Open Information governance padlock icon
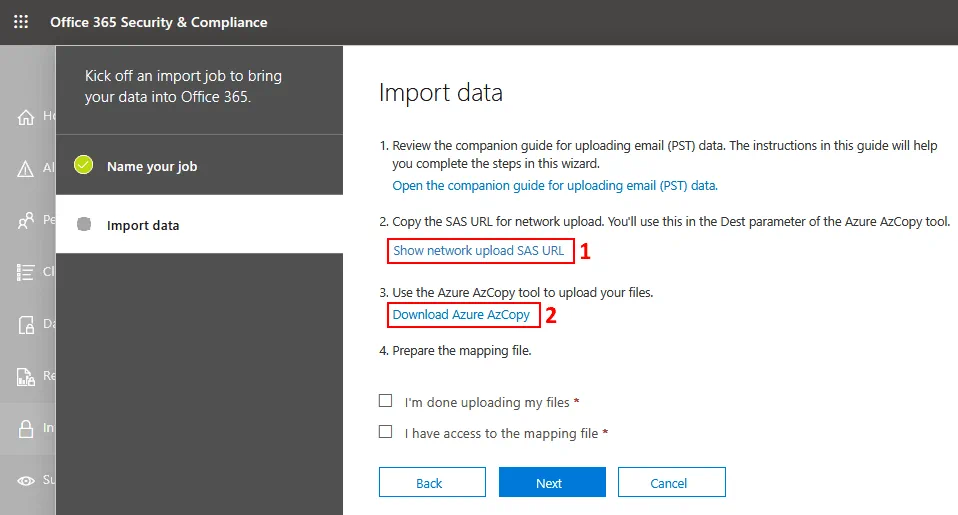The width and height of the screenshot is (958, 515). click(27, 428)
